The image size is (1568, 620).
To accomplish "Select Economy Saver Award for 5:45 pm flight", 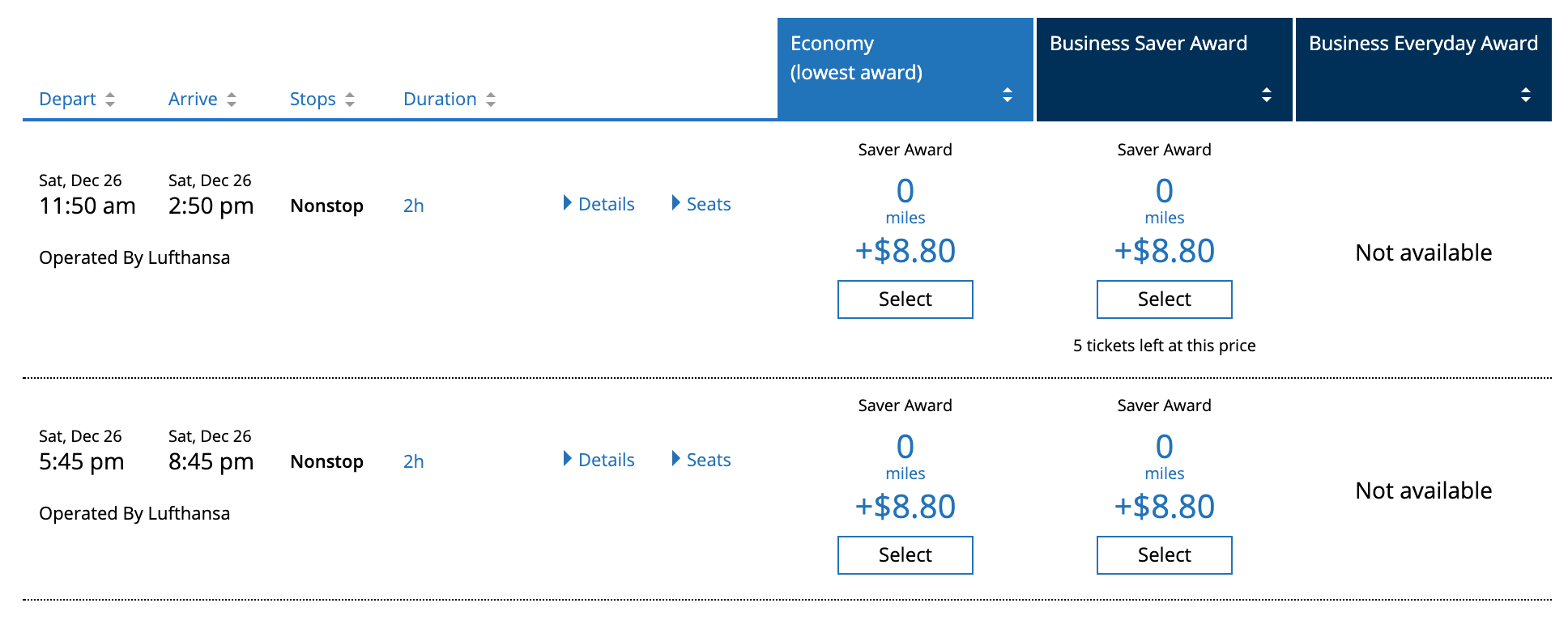I will click(905, 555).
